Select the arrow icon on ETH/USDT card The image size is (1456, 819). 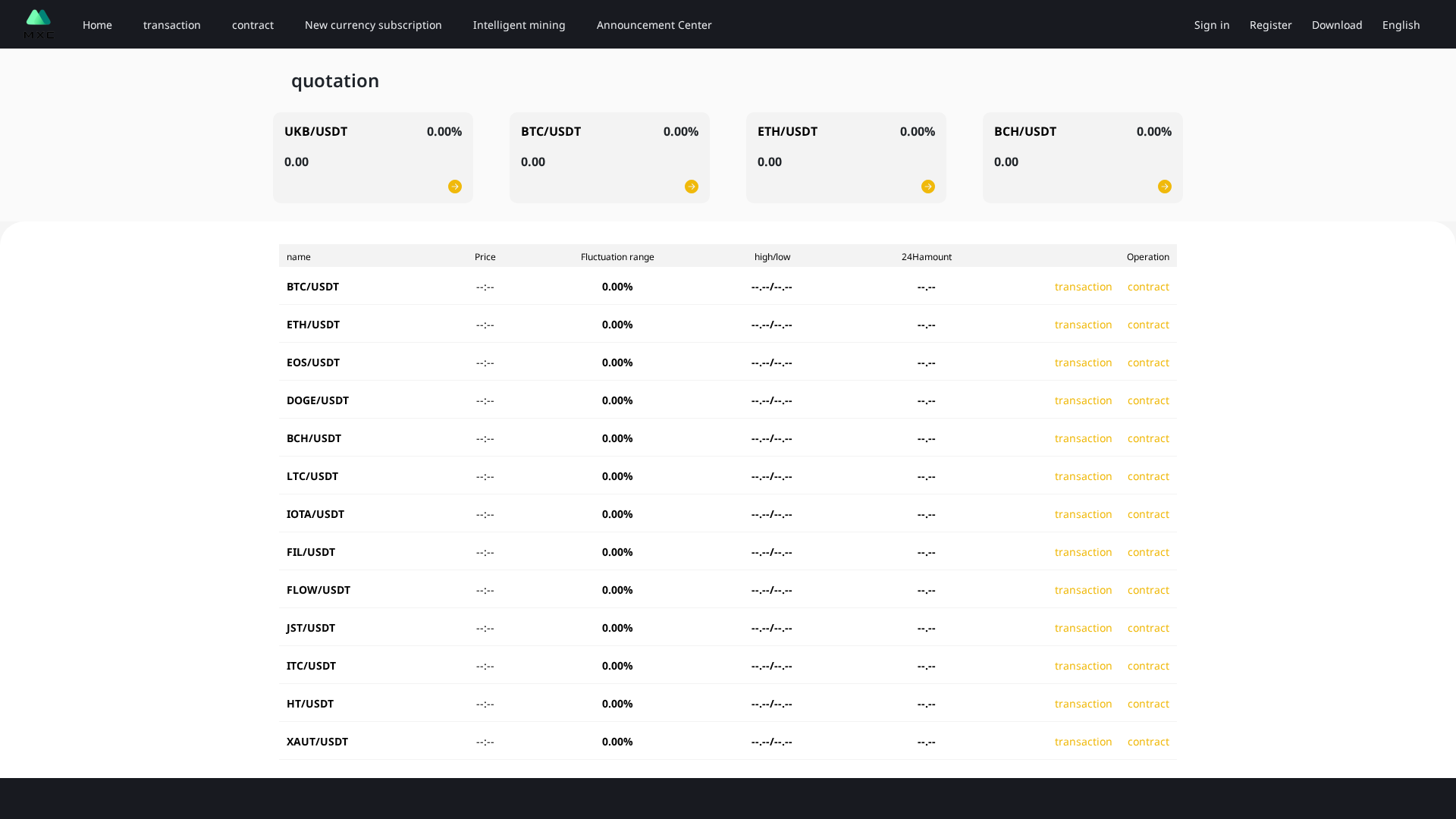pos(927,186)
